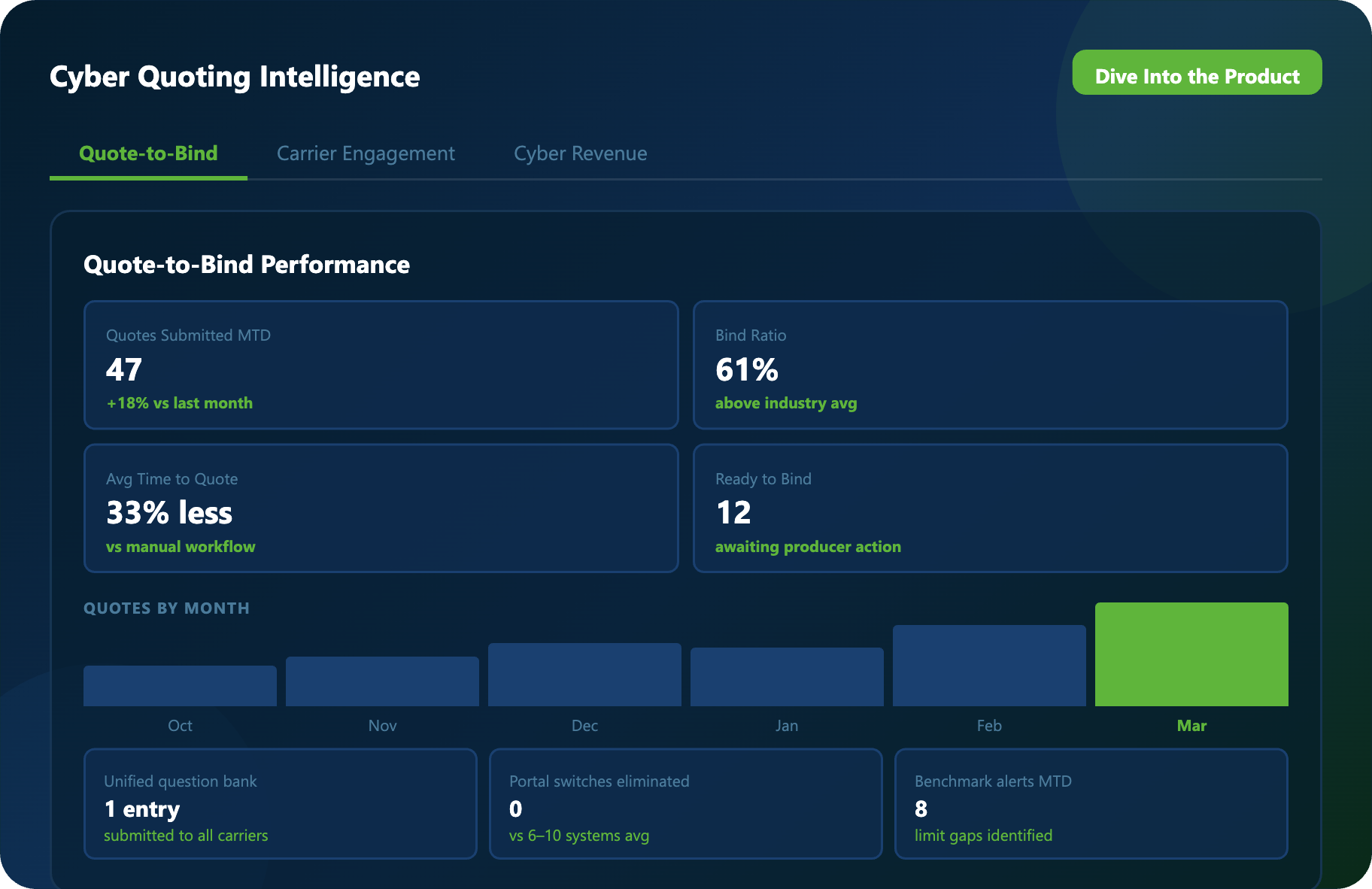Click the Portal switches eliminated card

[685, 803]
